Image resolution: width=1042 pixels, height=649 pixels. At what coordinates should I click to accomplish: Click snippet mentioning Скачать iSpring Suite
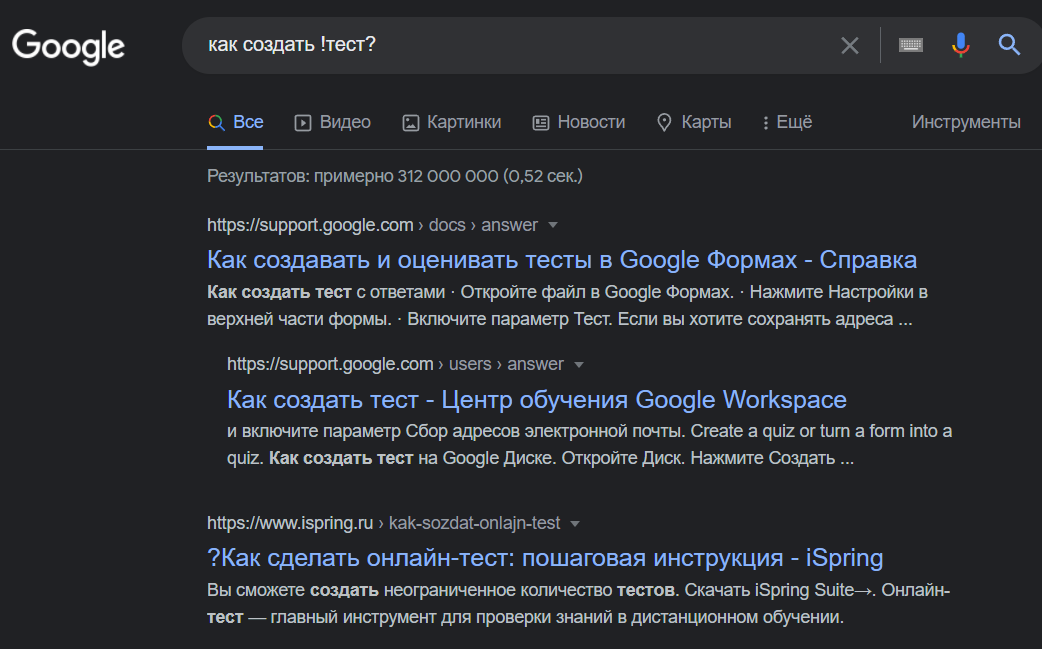[578, 603]
